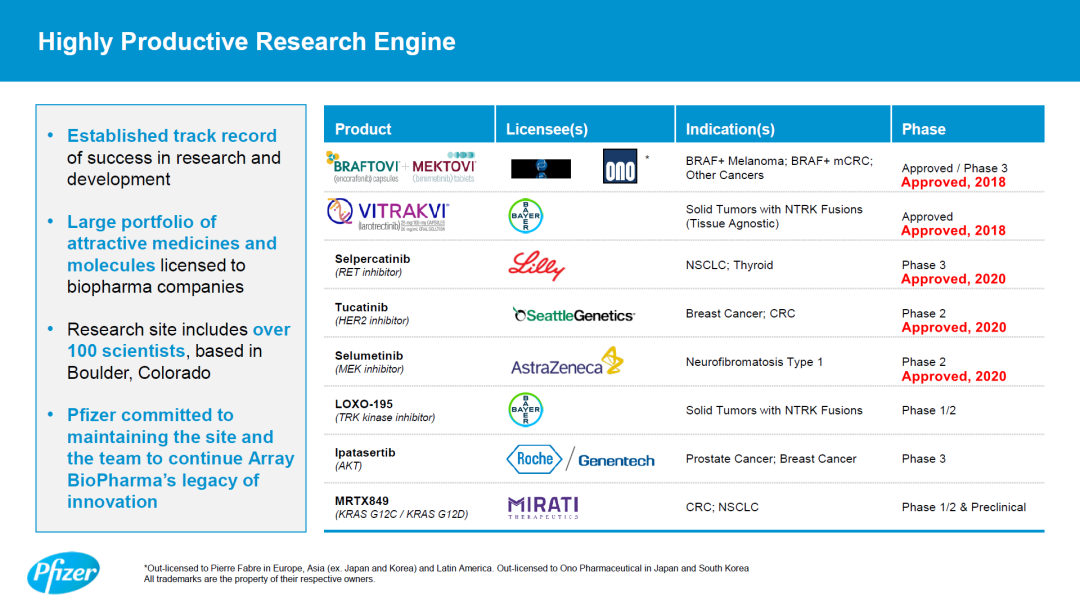The image size is (1080, 608).
Task: Click the "Indication(s)" column header
Action: (730, 129)
